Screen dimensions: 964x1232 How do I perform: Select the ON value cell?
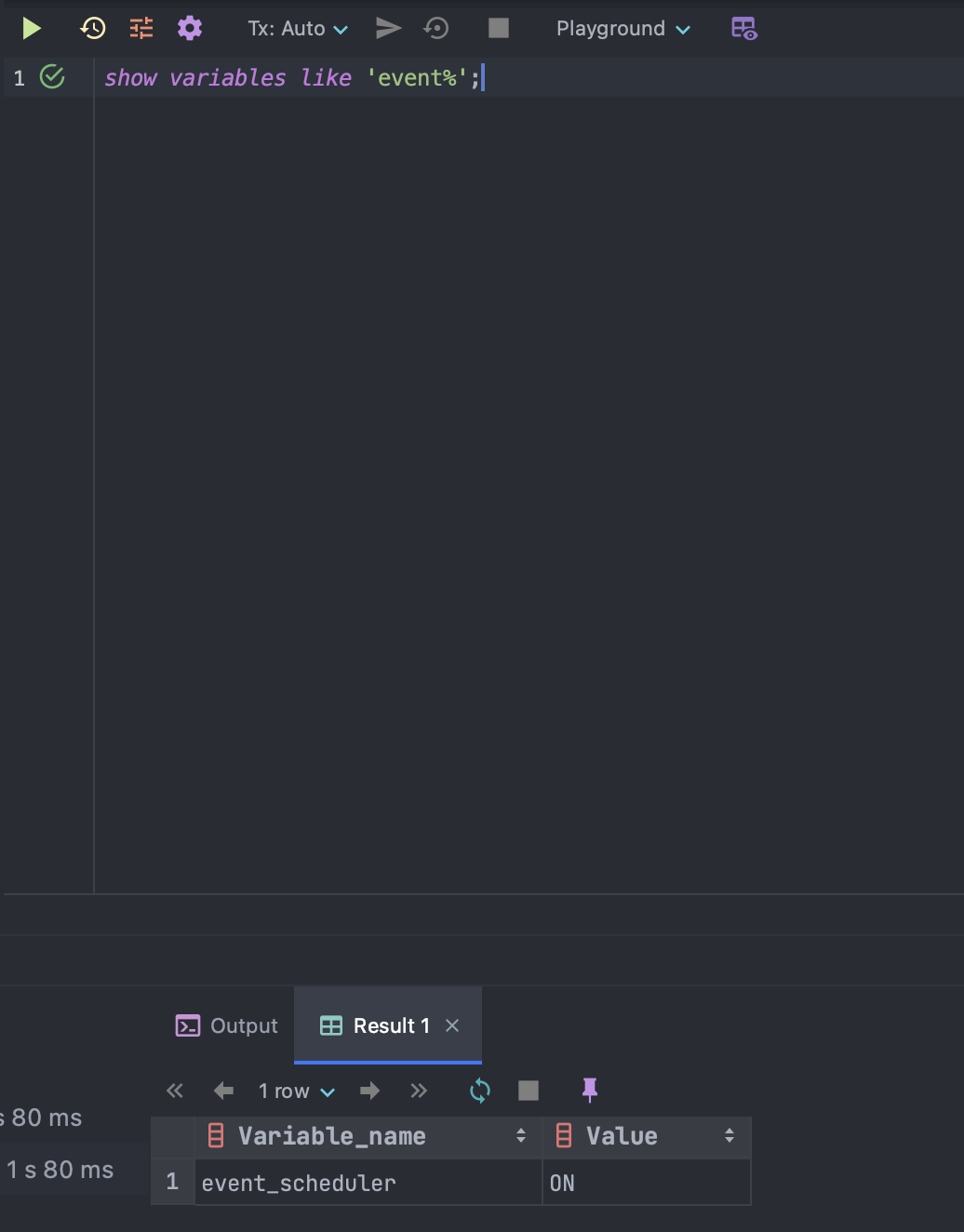coord(646,1183)
